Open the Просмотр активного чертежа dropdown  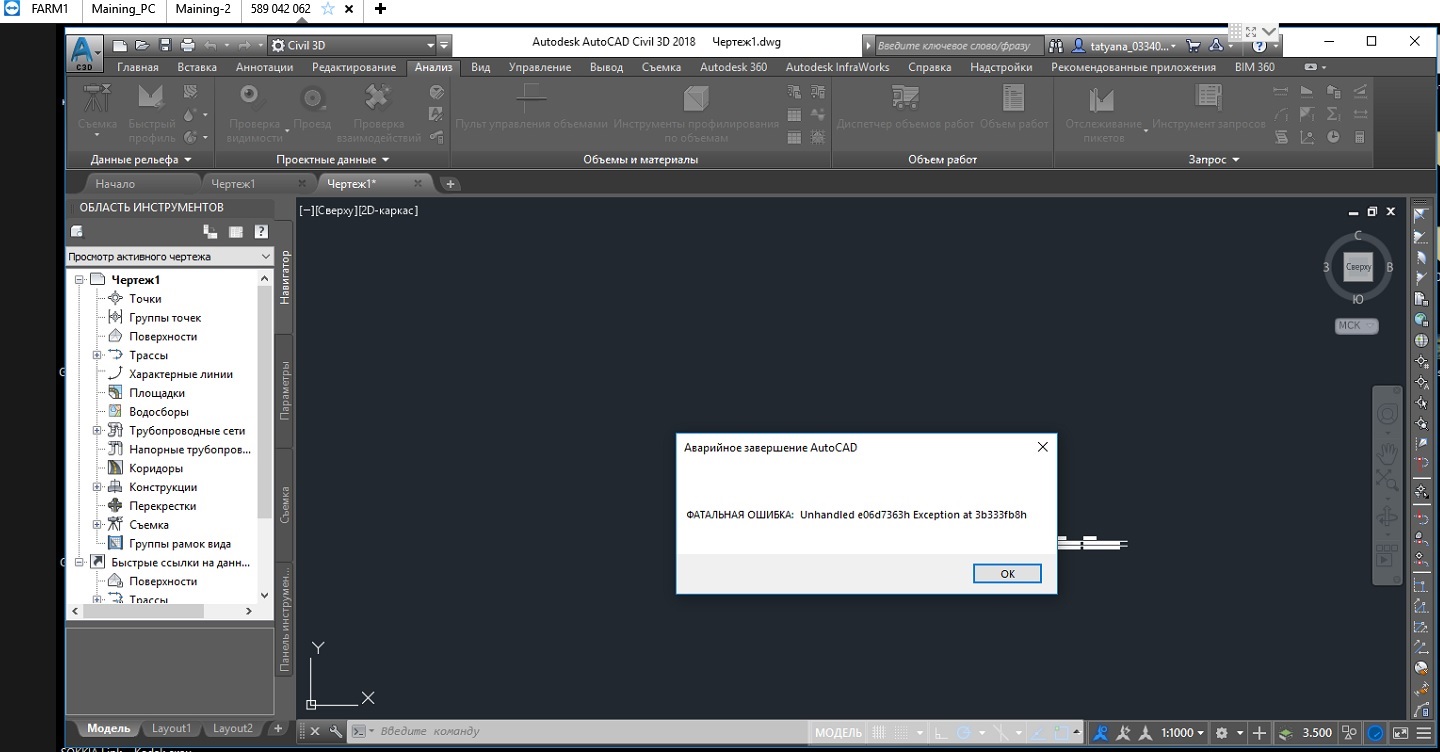coord(169,257)
